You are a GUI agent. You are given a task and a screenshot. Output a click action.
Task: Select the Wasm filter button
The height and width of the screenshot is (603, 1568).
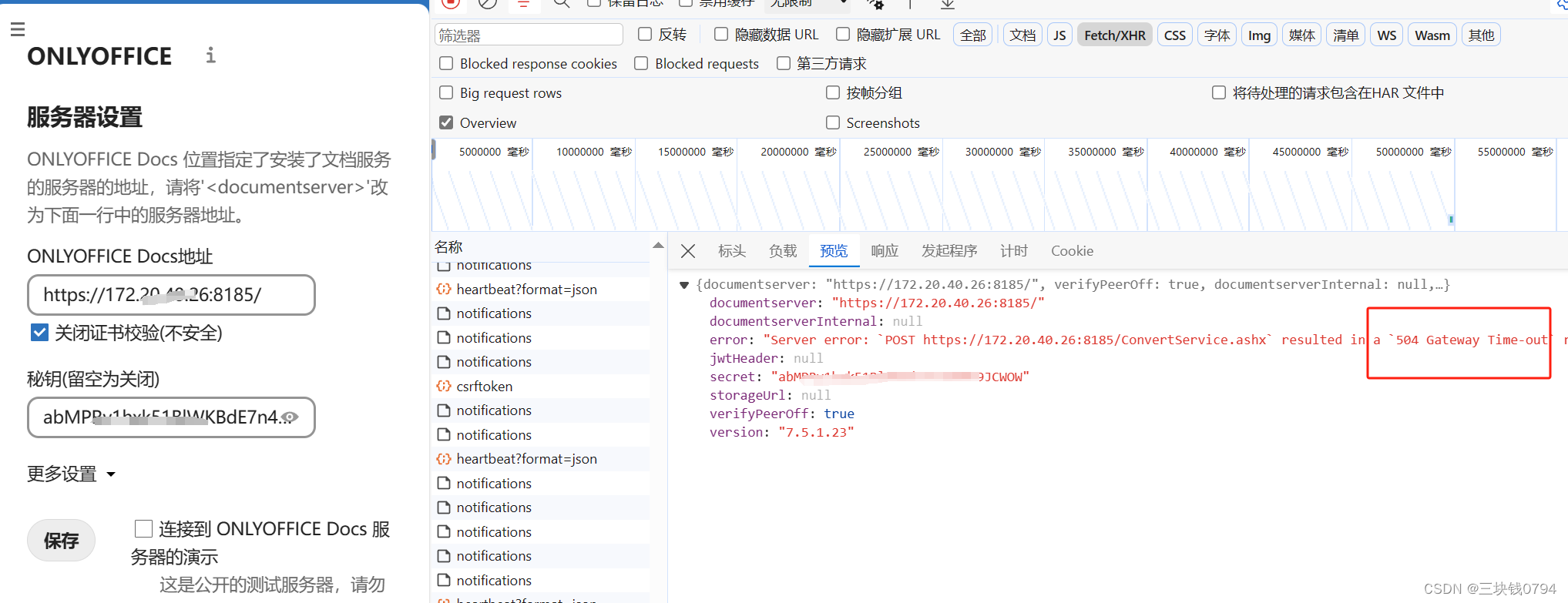click(1432, 35)
